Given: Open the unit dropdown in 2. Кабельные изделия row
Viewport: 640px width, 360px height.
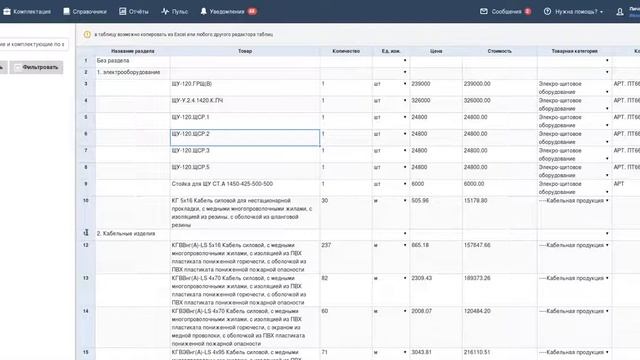Looking at the screenshot, I should [x=405, y=233].
